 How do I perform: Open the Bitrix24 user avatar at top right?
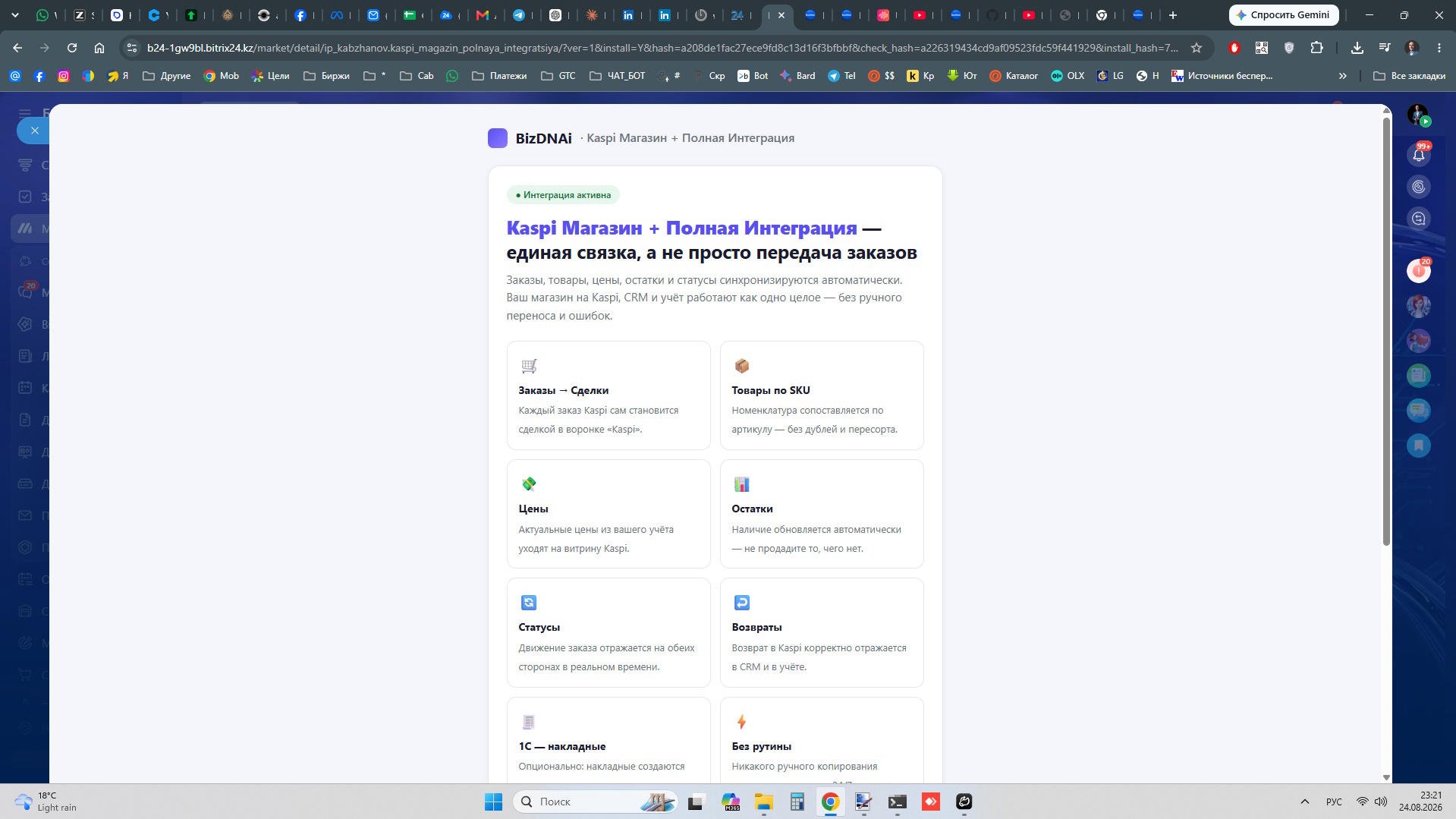(1418, 115)
